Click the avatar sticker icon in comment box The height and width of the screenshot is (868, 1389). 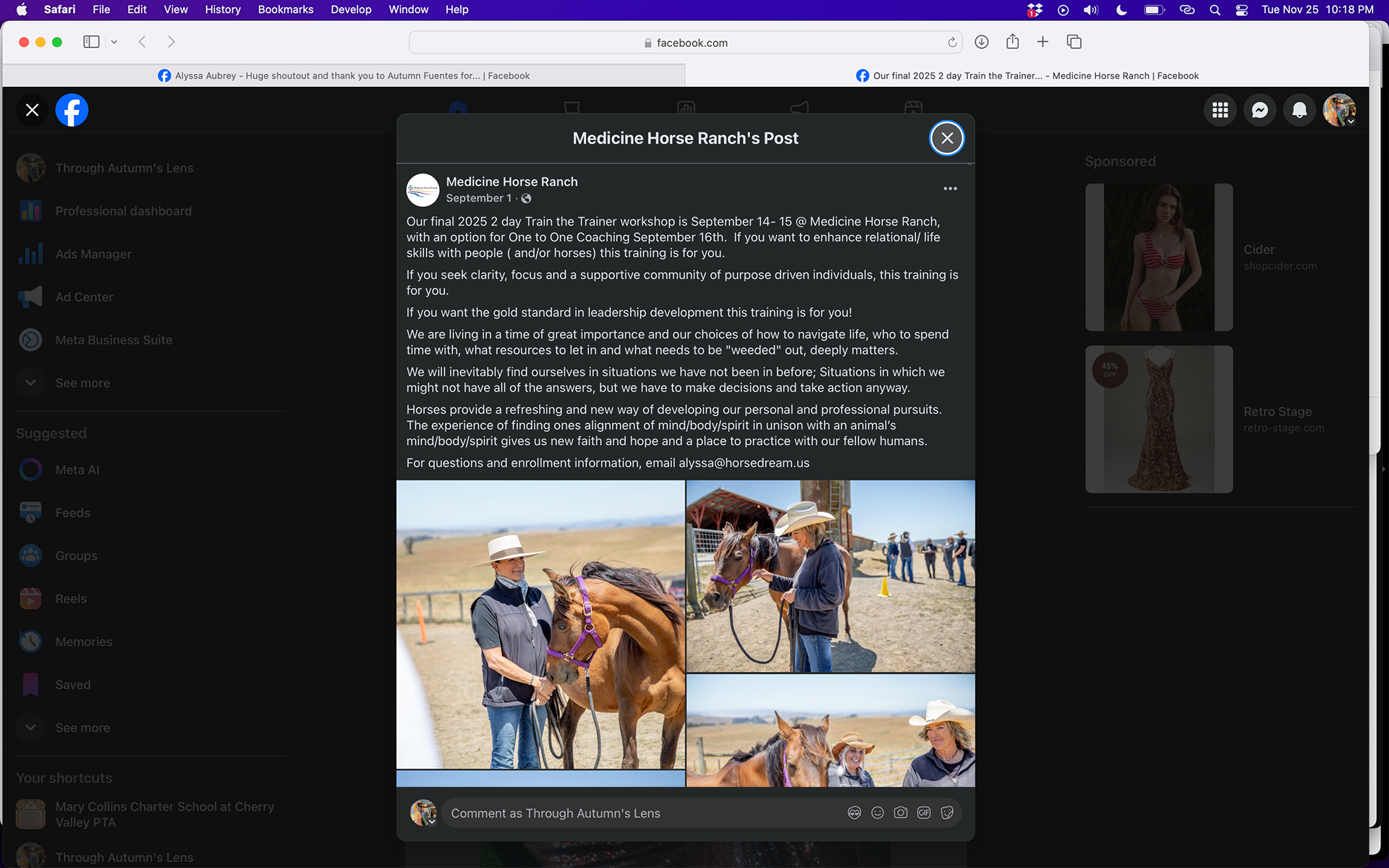click(x=854, y=812)
